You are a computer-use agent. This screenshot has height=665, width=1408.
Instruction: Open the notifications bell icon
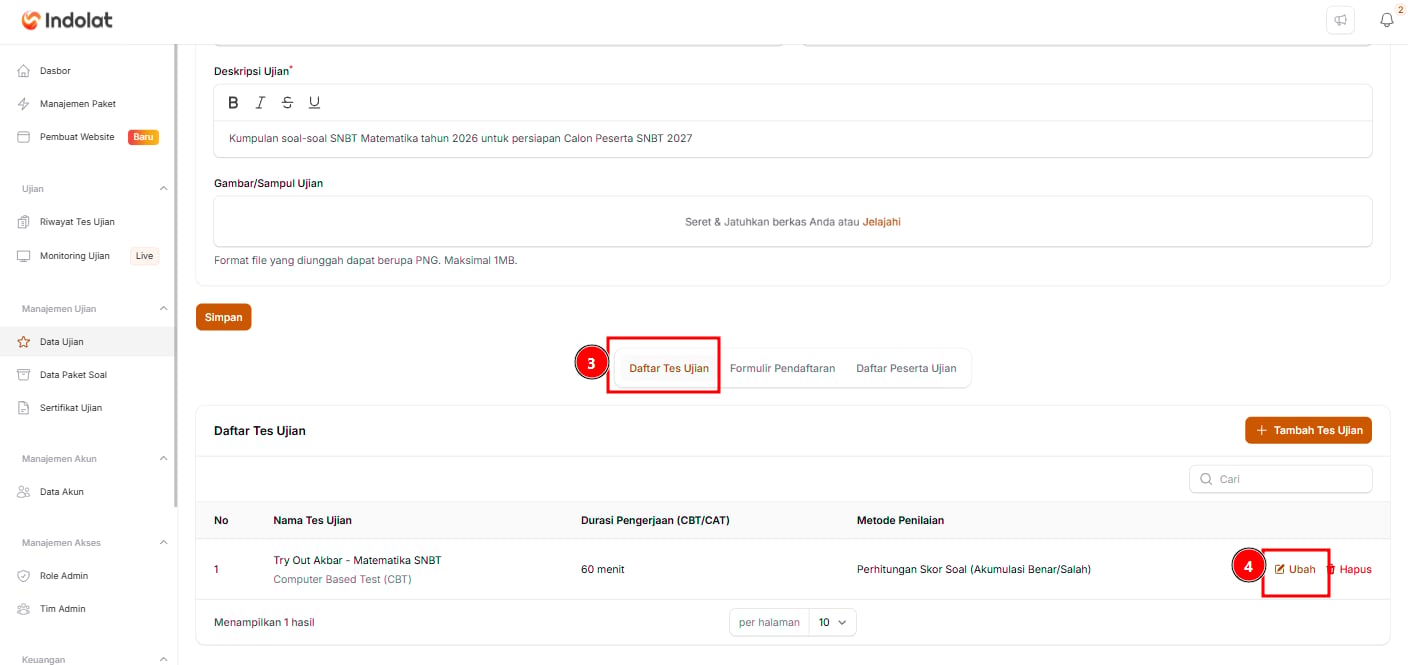[x=1386, y=20]
